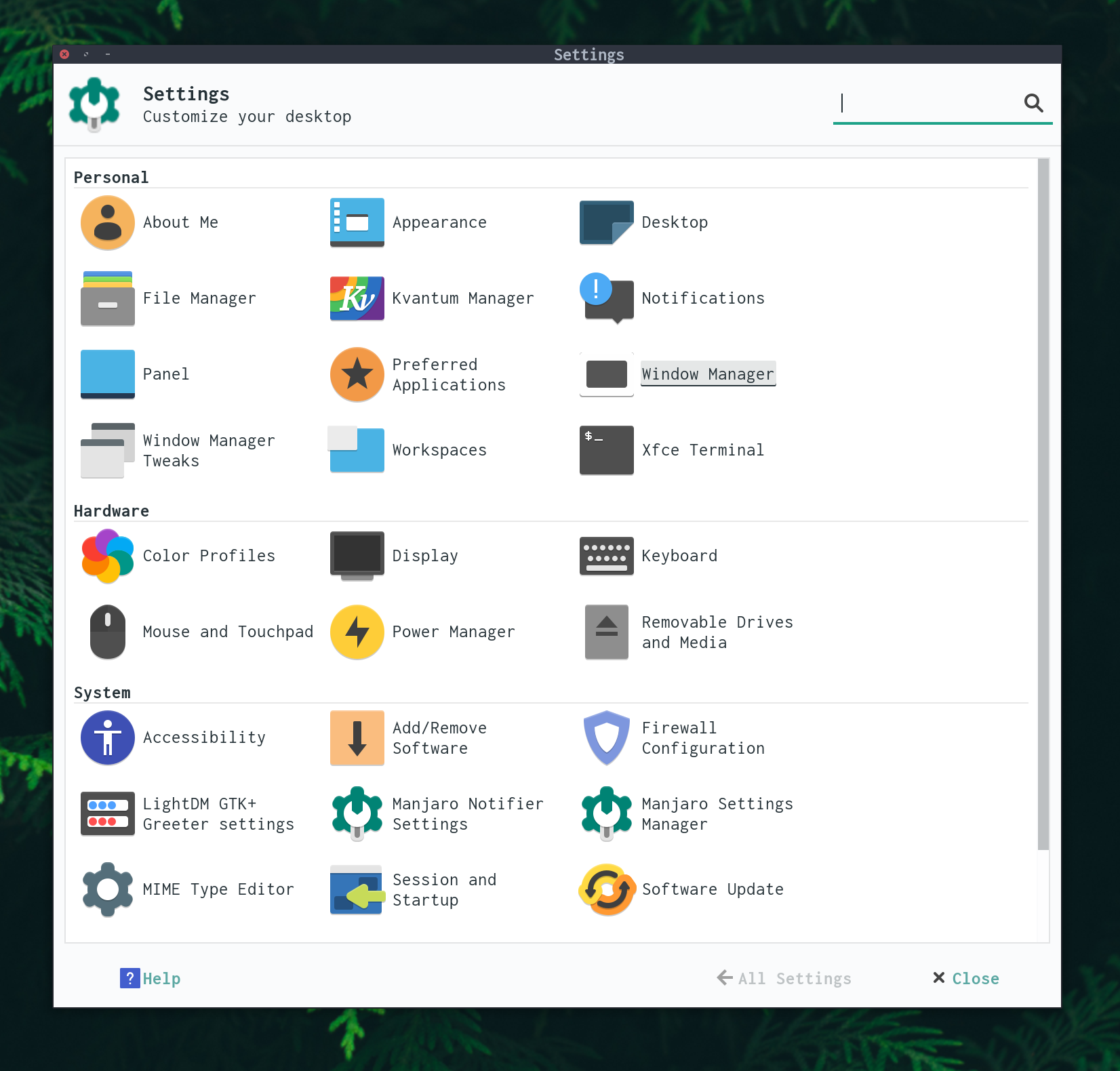Open Appearance settings icon
The image size is (1120, 1071).
tap(357, 222)
